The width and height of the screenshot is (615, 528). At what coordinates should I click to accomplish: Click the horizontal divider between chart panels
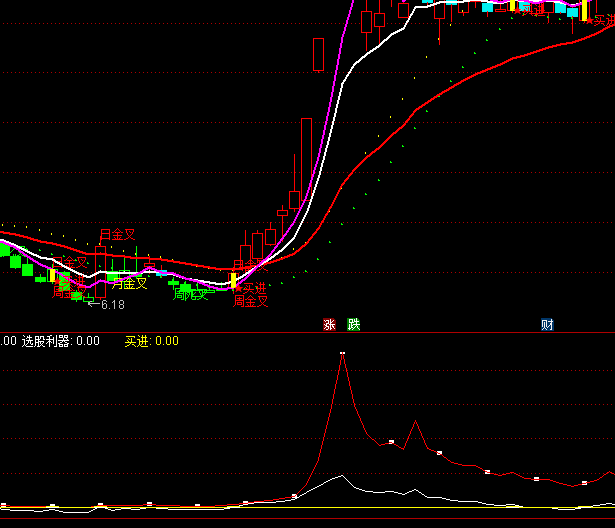[307, 332]
